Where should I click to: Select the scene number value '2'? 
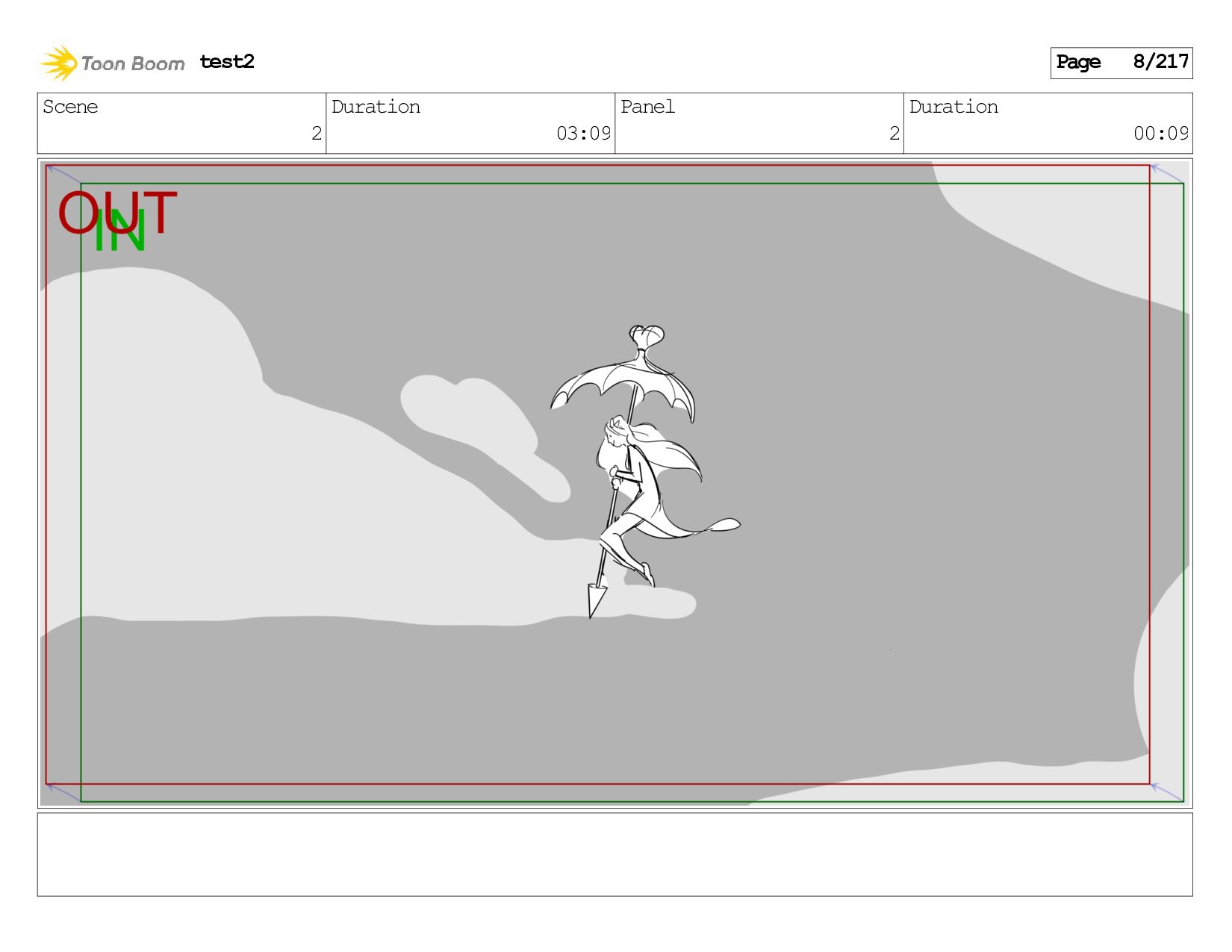coord(317,134)
